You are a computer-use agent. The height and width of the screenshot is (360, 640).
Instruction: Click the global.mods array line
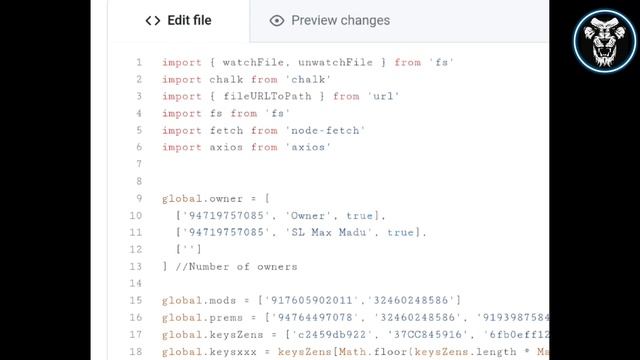(x=311, y=300)
